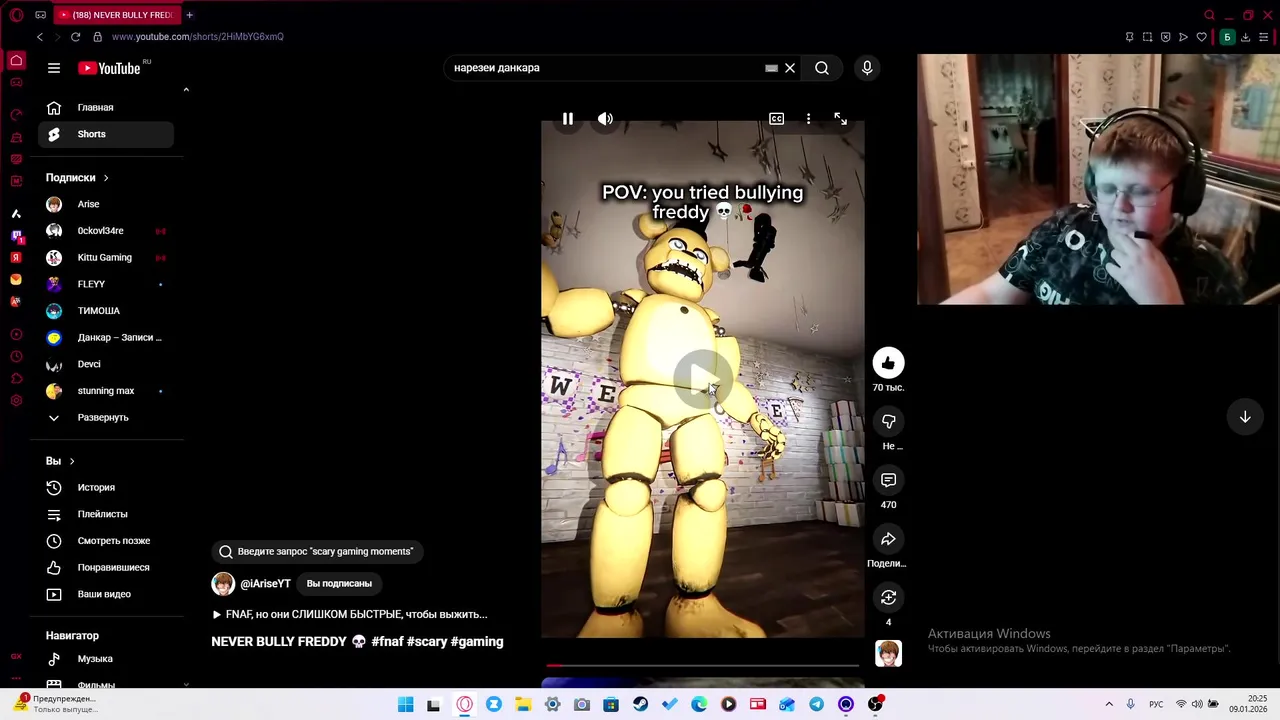1280x720 pixels.
Task: Open Windows Start menu
Action: point(405,705)
